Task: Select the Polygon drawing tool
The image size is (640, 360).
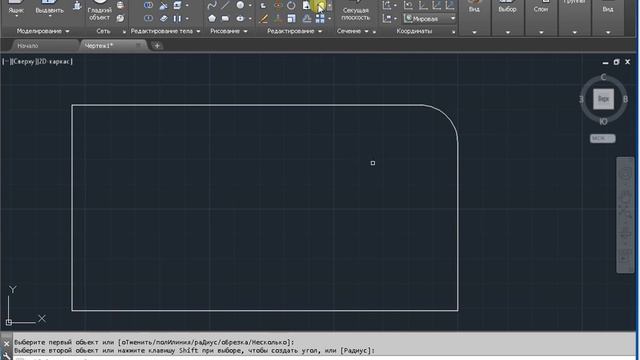Action: 212,18
